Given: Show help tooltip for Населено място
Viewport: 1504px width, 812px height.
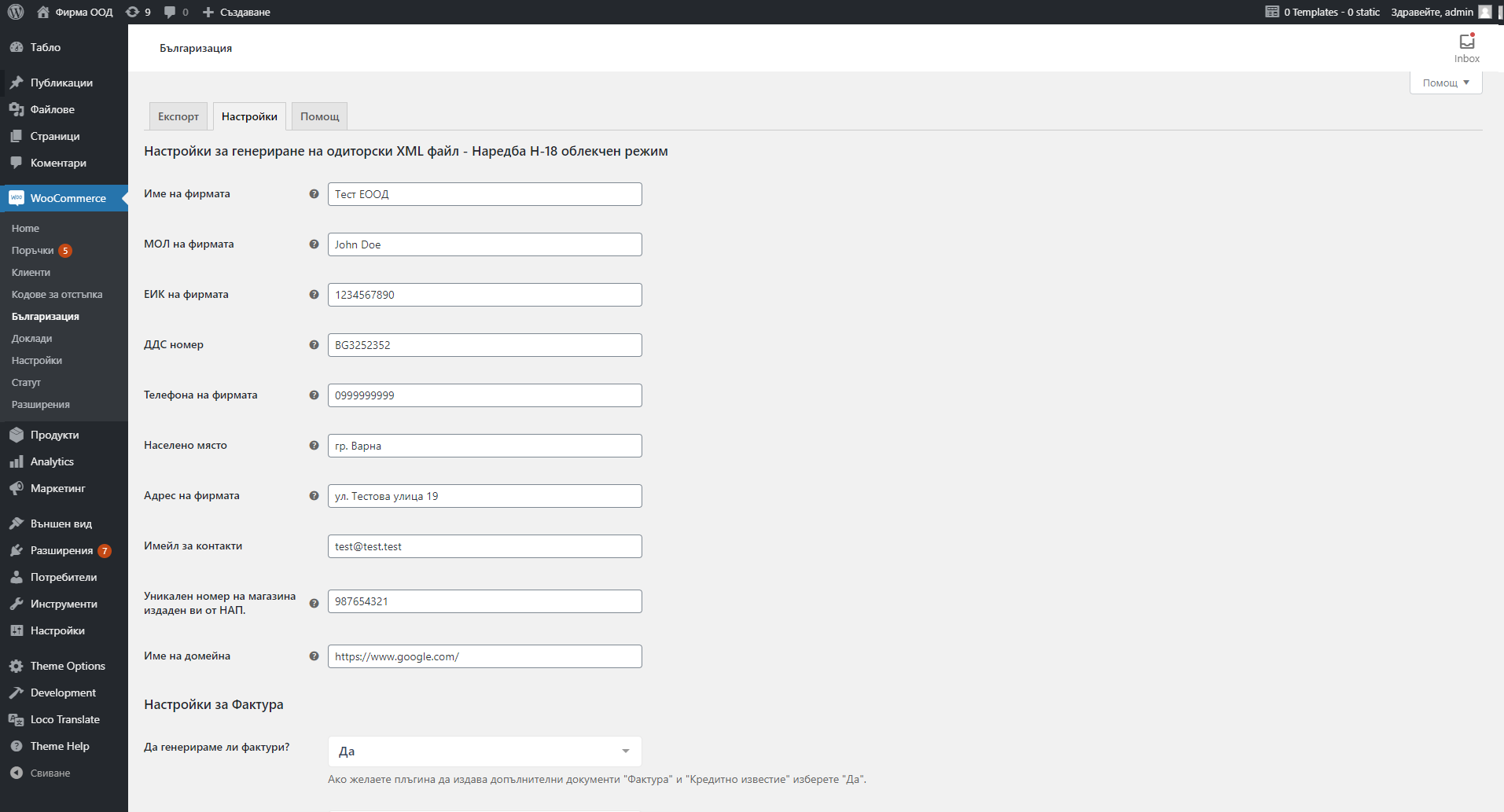Looking at the screenshot, I should (x=314, y=446).
